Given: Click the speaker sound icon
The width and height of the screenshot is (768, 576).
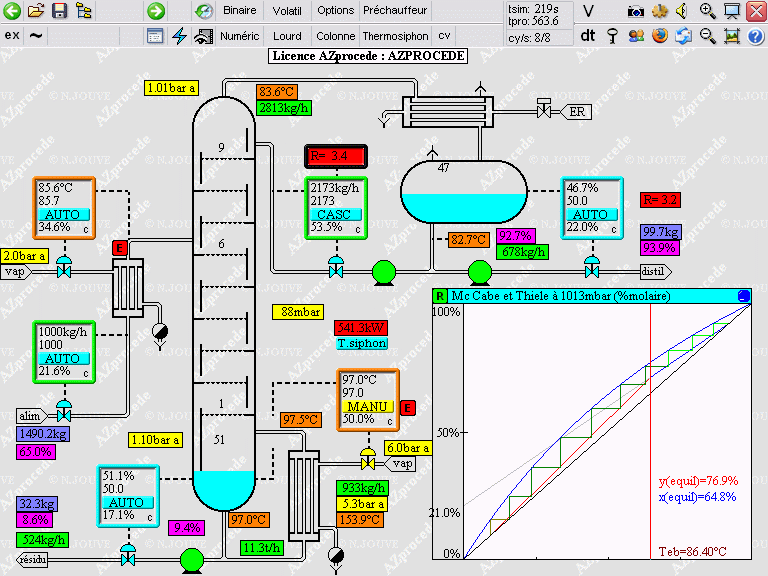Looking at the screenshot, I should click(683, 11).
